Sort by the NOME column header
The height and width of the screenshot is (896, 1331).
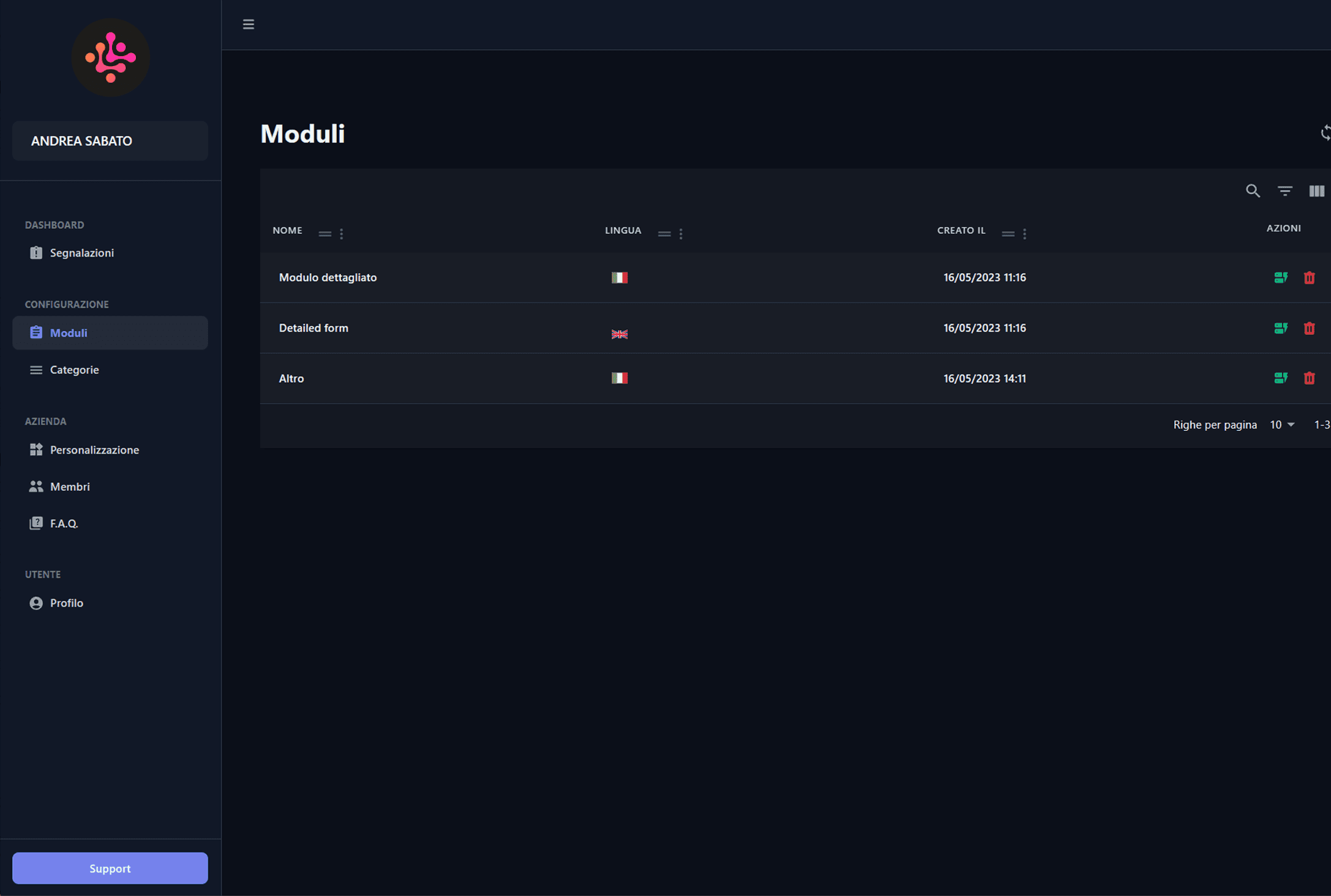287,231
